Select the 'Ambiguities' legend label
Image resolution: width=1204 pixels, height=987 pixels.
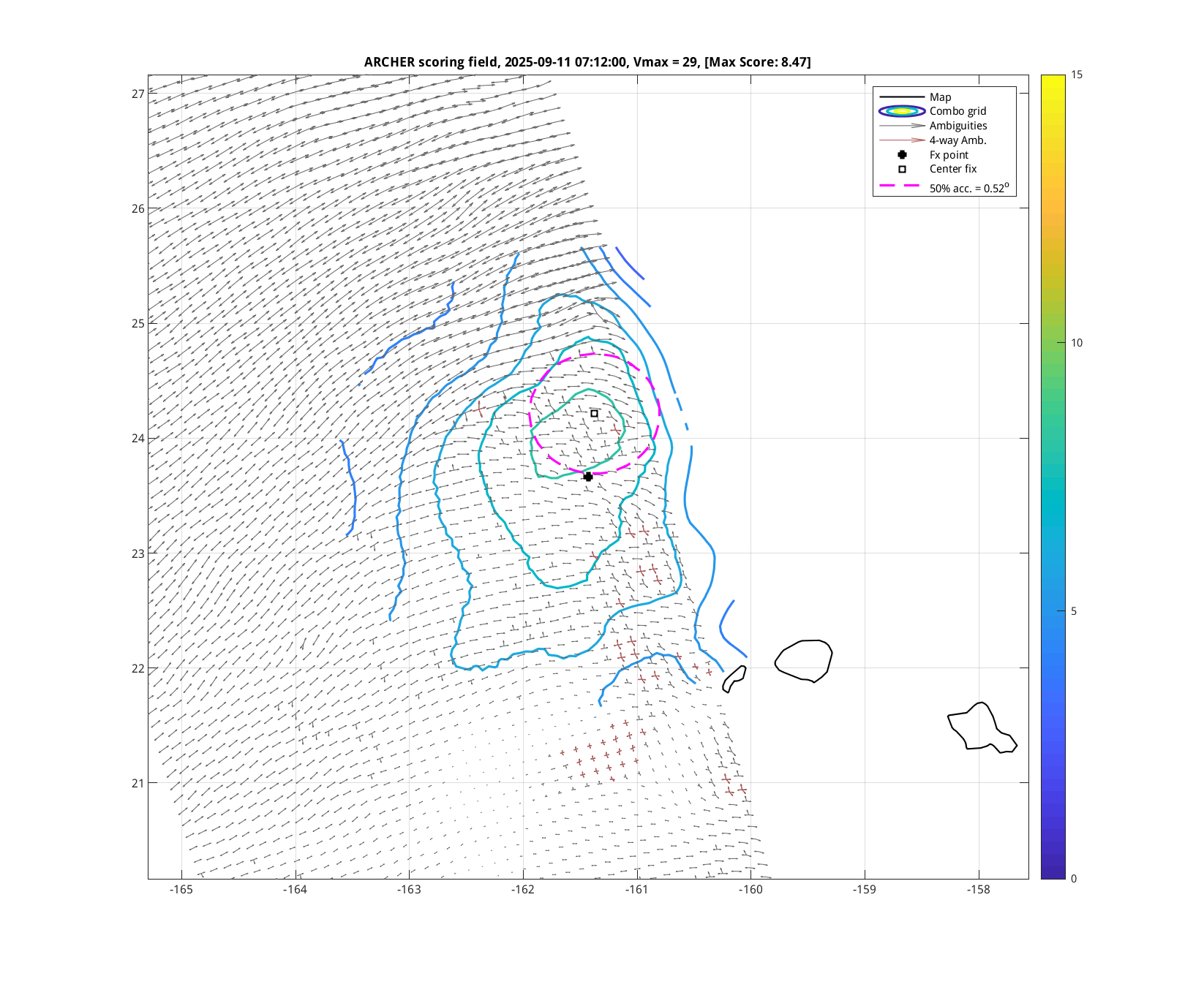pyautogui.click(x=958, y=126)
